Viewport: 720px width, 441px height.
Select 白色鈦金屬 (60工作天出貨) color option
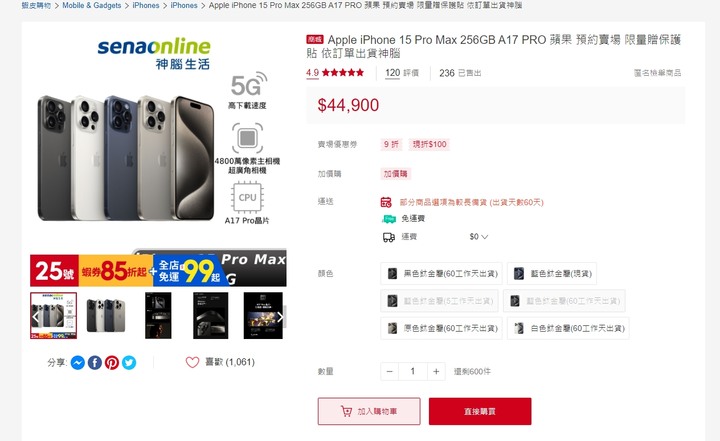click(568, 328)
